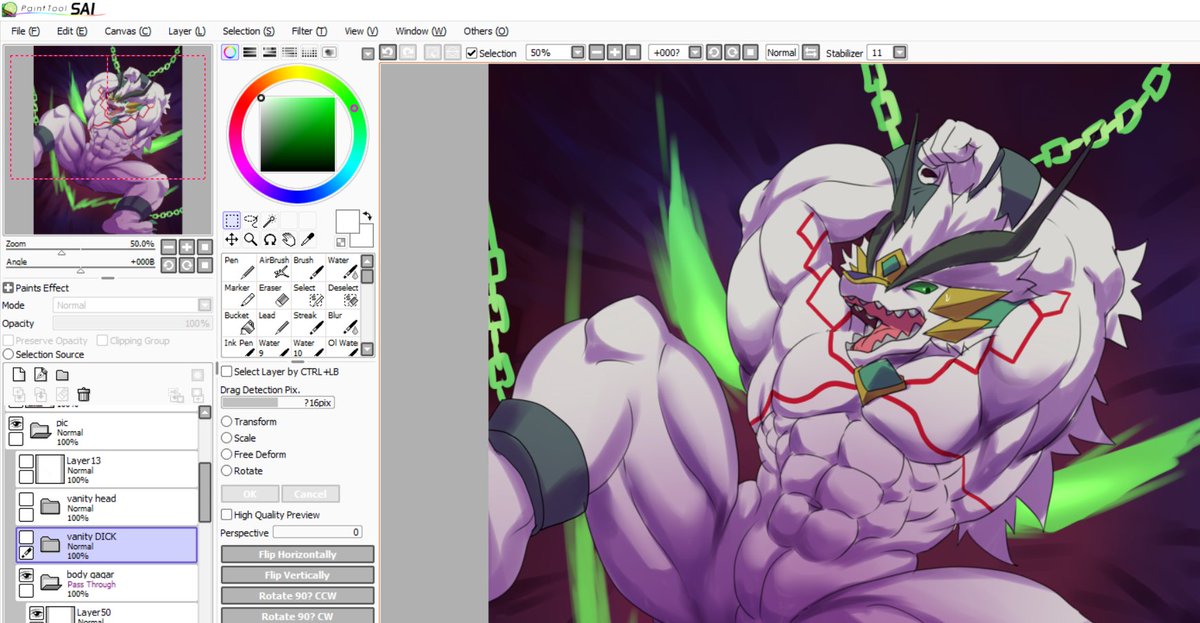Collapse the pic layer folder
The height and width of the screenshot is (623, 1200).
coord(40,430)
